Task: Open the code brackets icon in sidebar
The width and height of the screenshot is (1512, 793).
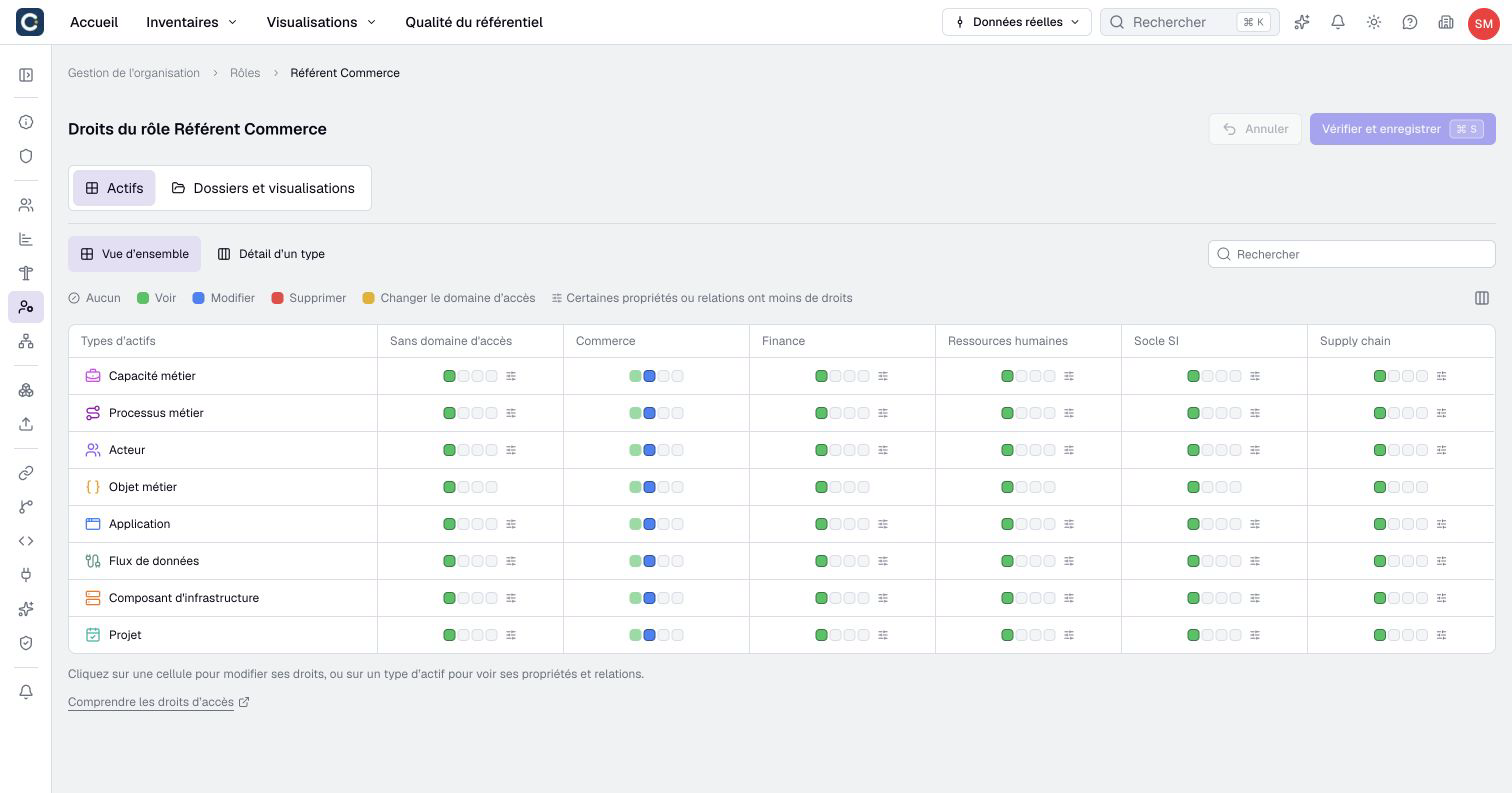Action: point(26,541)
